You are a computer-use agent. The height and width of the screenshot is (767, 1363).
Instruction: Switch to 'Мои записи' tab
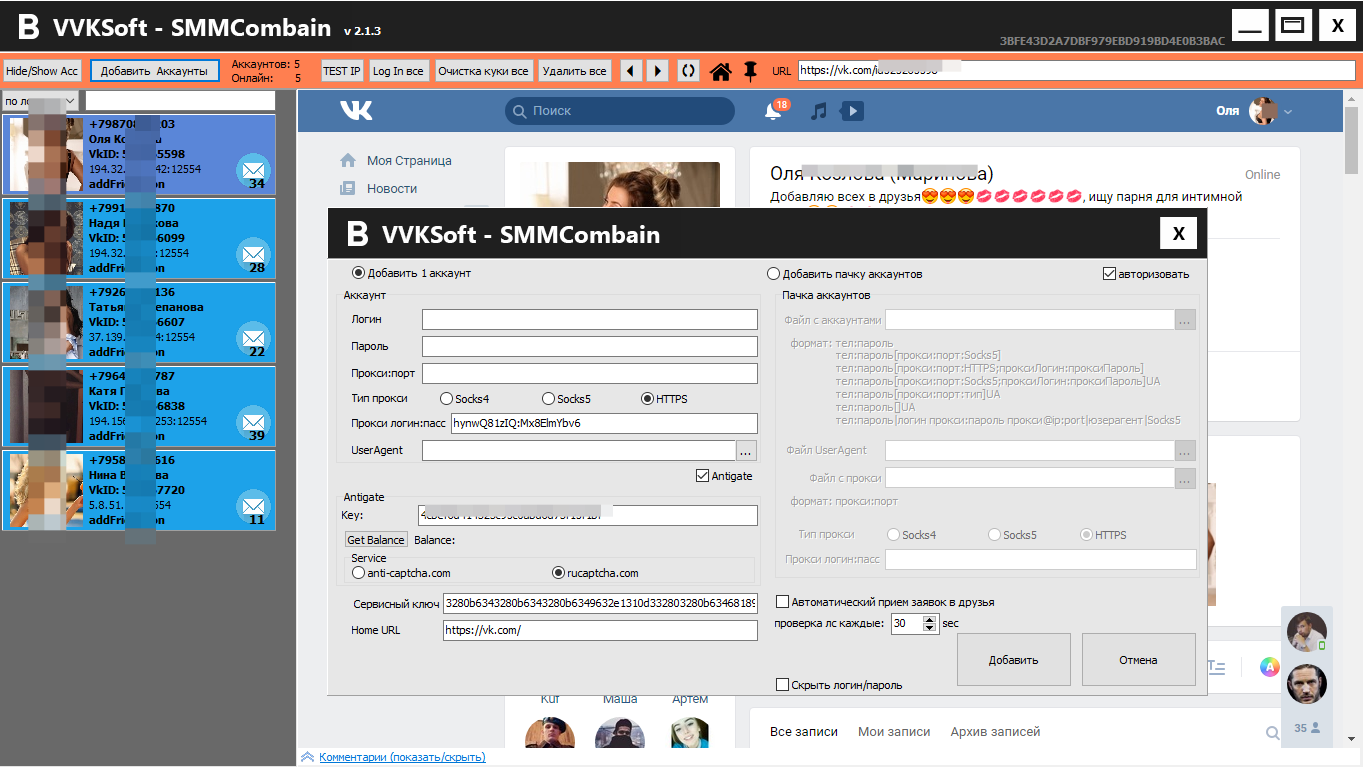893,732
